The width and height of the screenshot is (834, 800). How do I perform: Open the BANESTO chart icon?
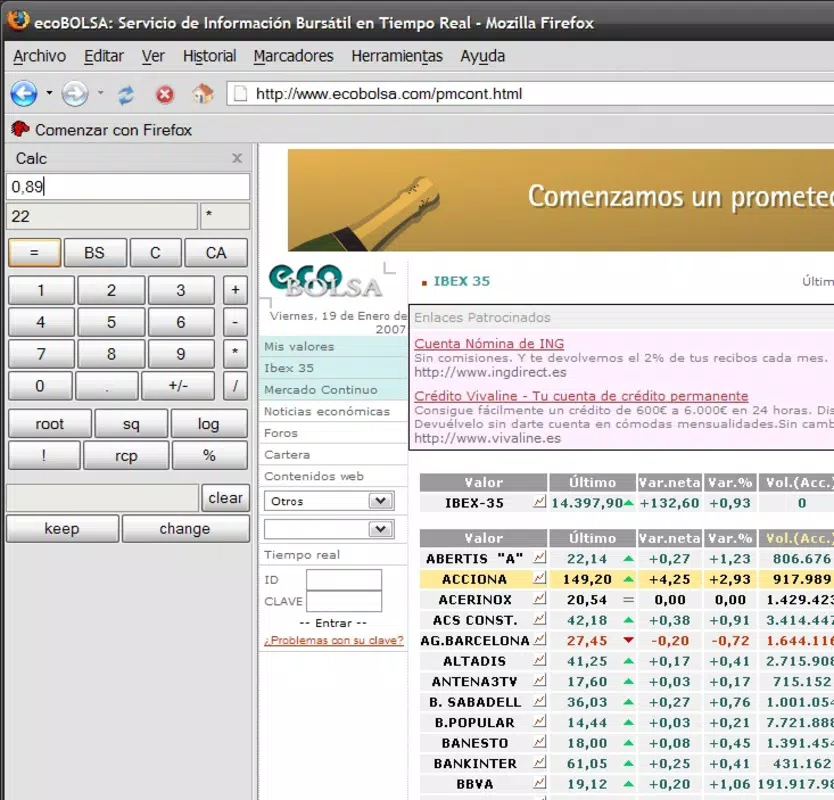(x=539, y=742)
